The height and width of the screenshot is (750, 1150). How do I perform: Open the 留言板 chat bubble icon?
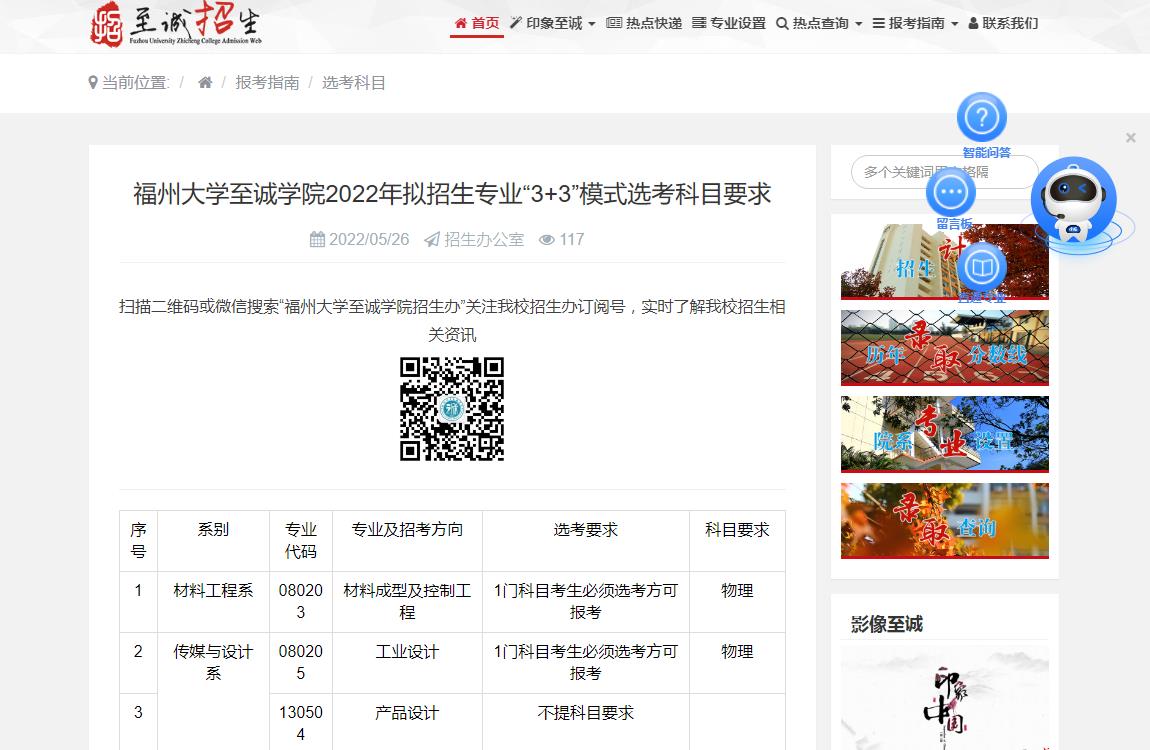point(951,193)
